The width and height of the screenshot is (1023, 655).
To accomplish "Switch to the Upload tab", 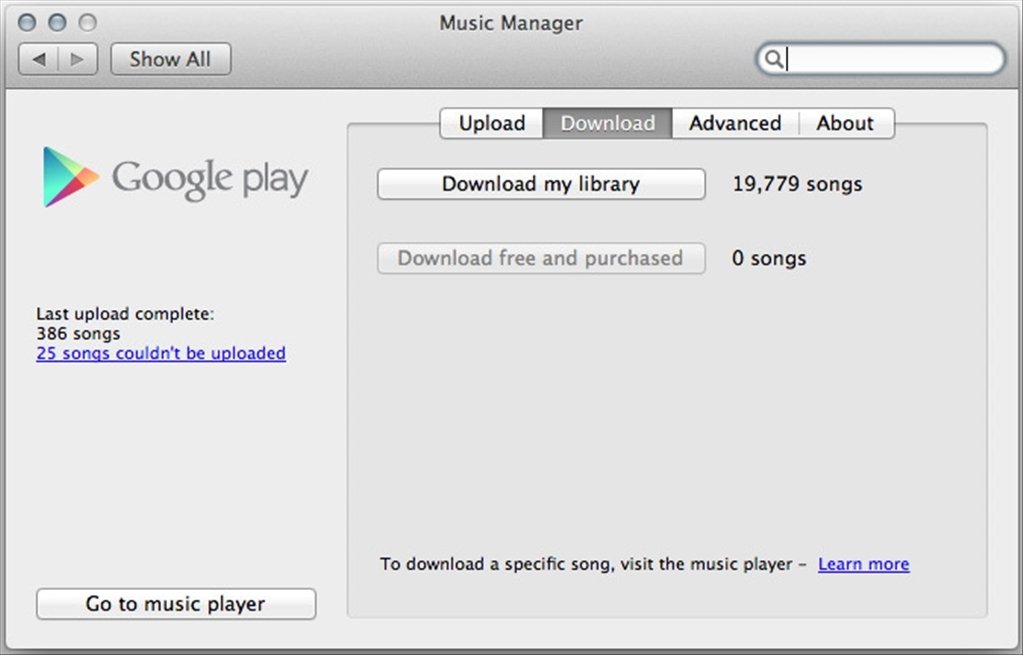I will 492,123.
